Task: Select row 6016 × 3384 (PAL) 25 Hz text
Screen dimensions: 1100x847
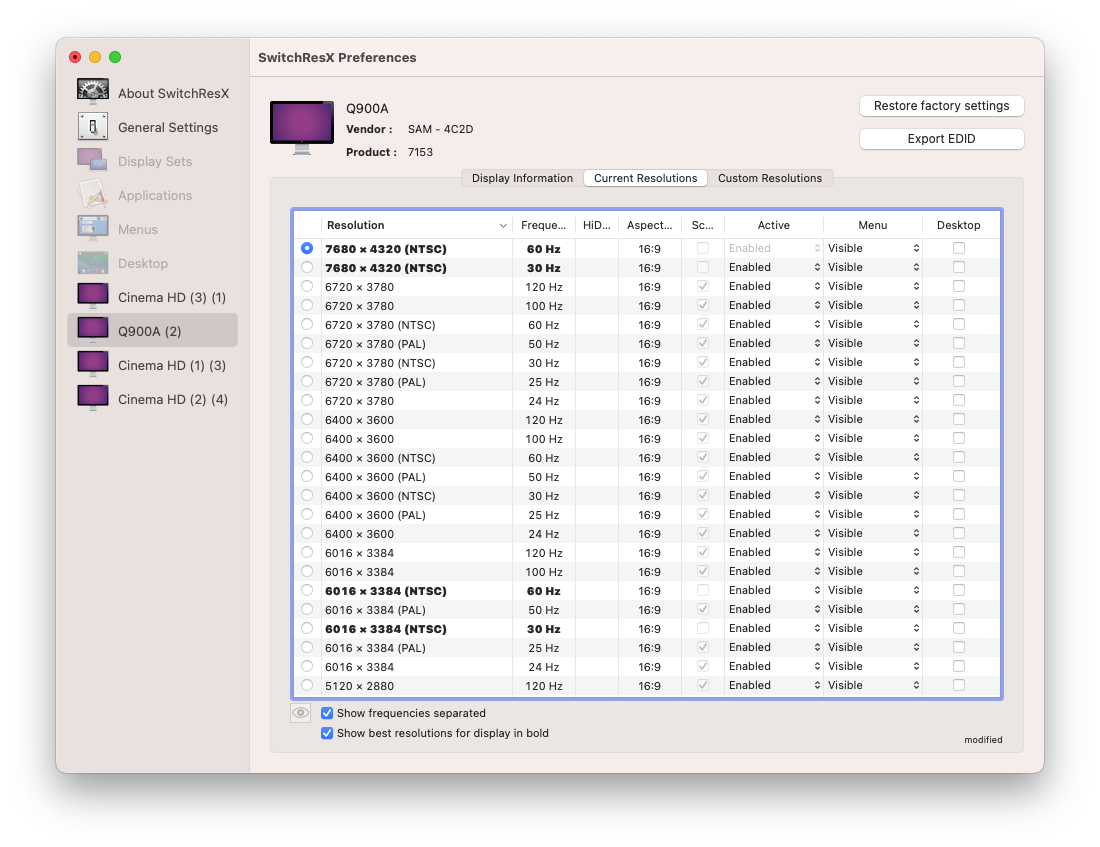Action: (x=375, y=648)
